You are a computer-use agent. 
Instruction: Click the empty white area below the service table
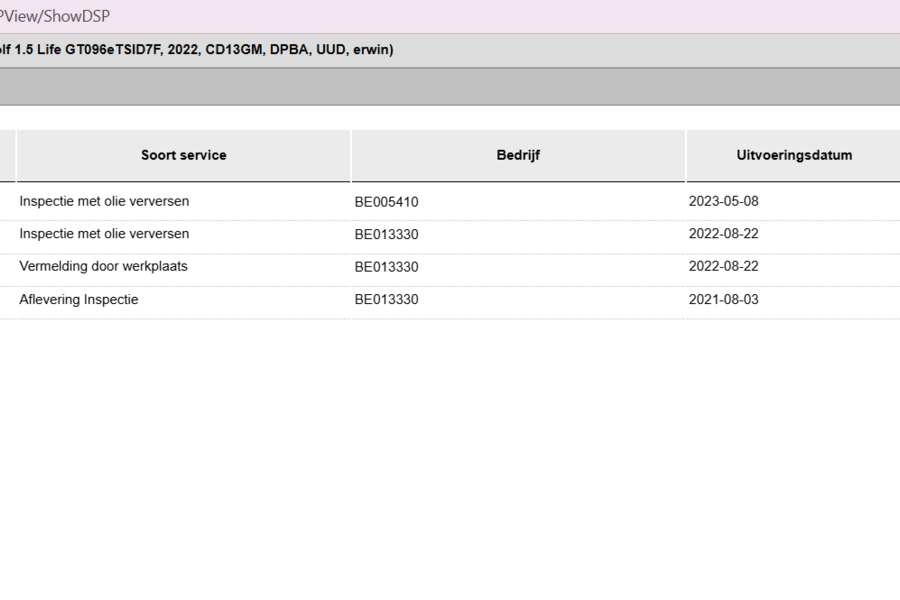click(x=450, y=459)
